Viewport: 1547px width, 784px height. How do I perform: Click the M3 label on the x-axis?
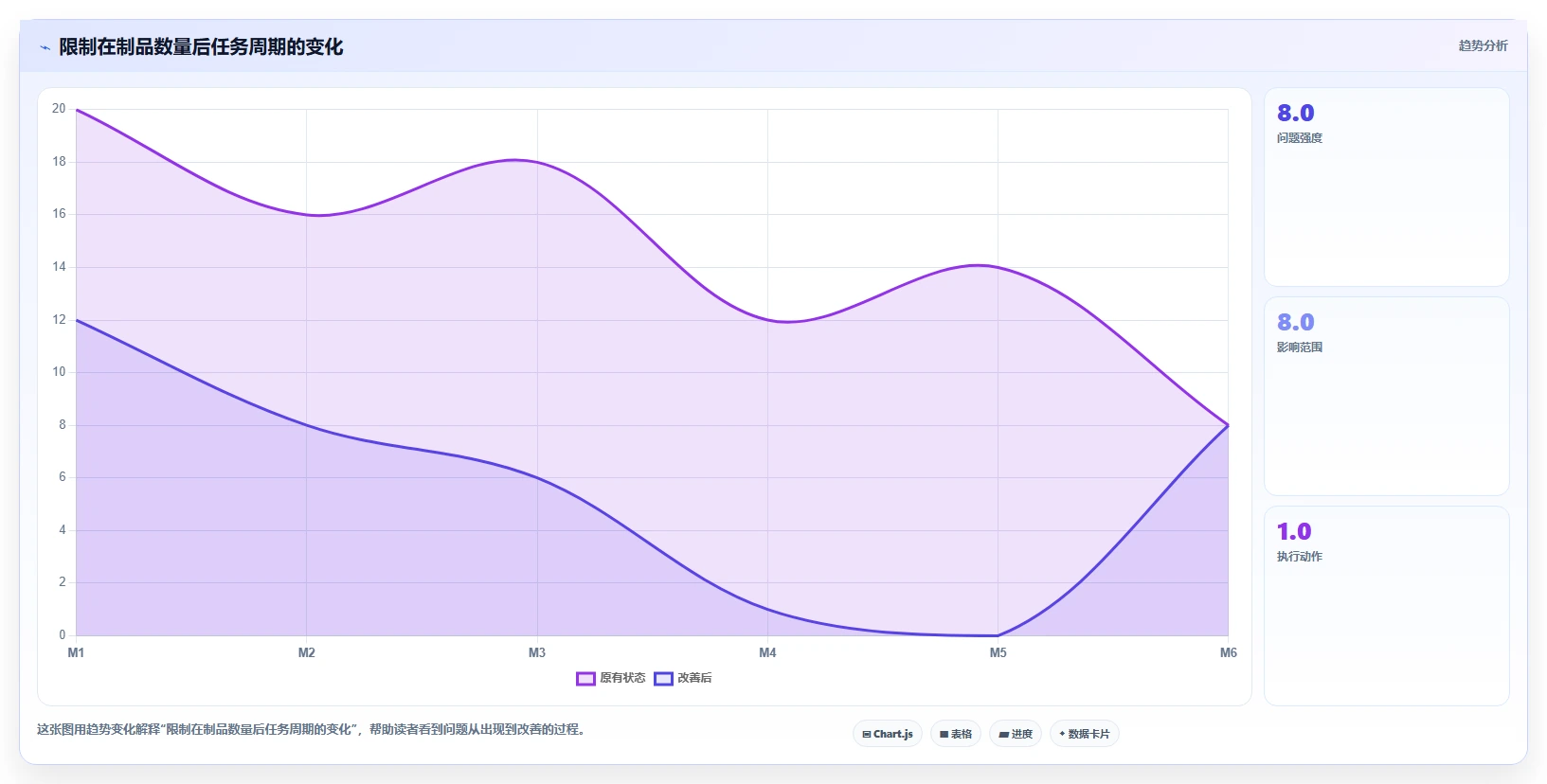click(537, 652)
